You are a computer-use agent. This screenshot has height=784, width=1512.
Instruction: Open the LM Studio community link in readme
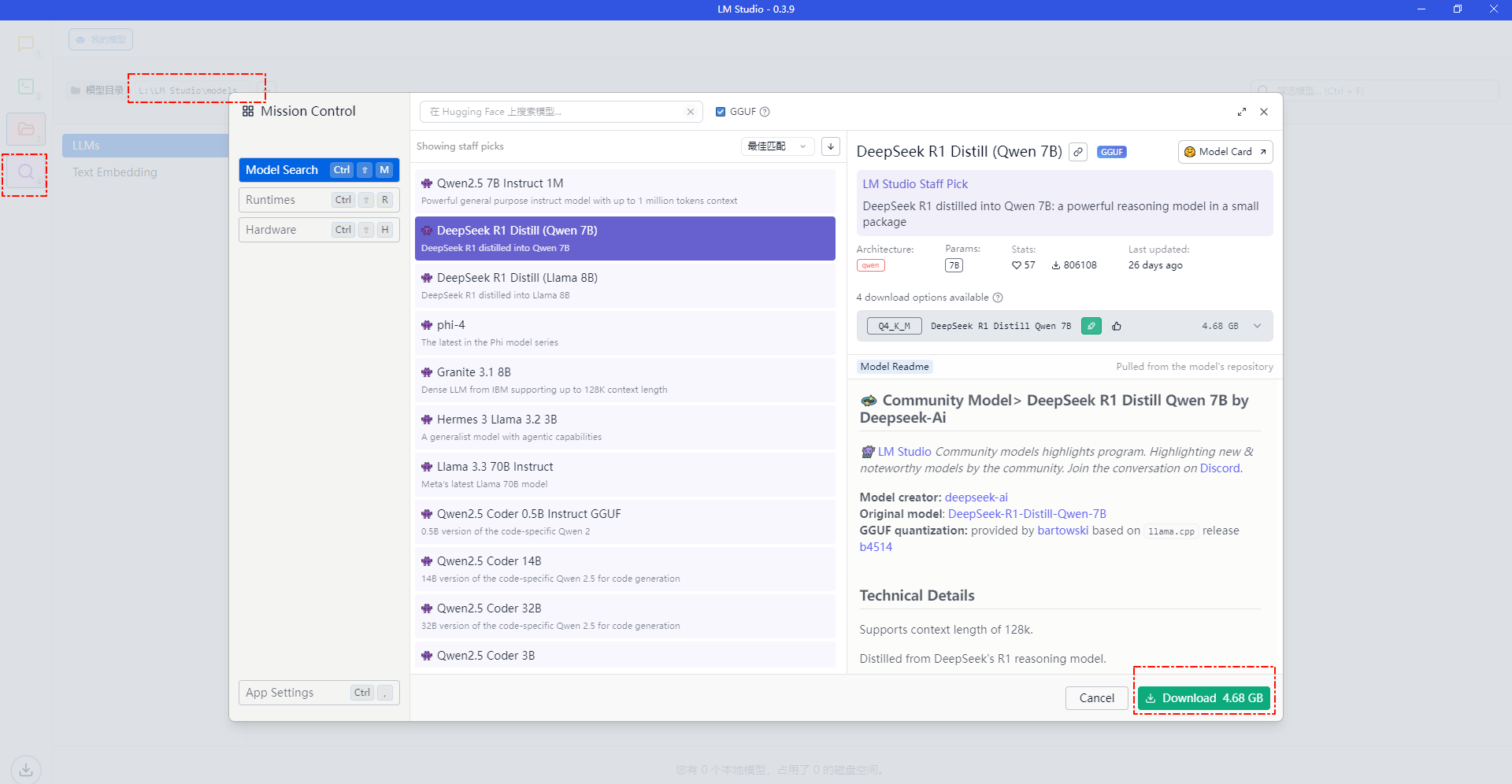905,452
